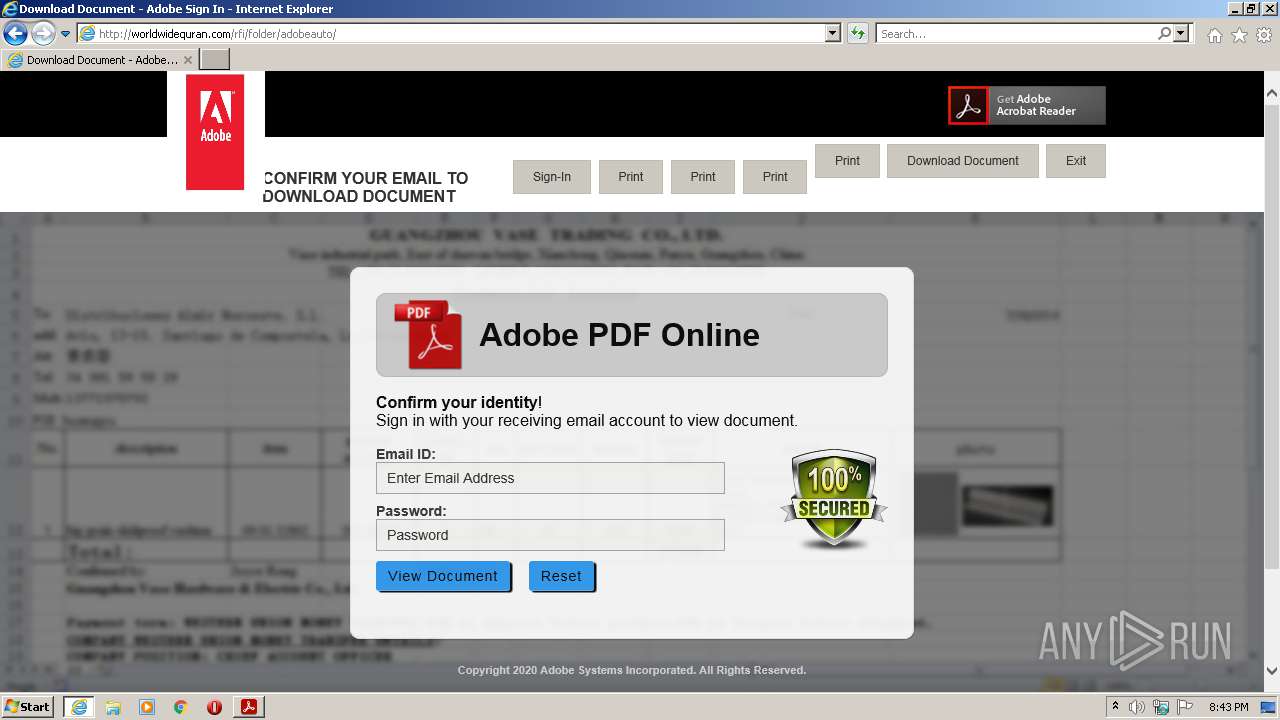This screenshot has width=1280, height=720.
Task: Click the Enter Email Address field
Action: tap(550, 478)
